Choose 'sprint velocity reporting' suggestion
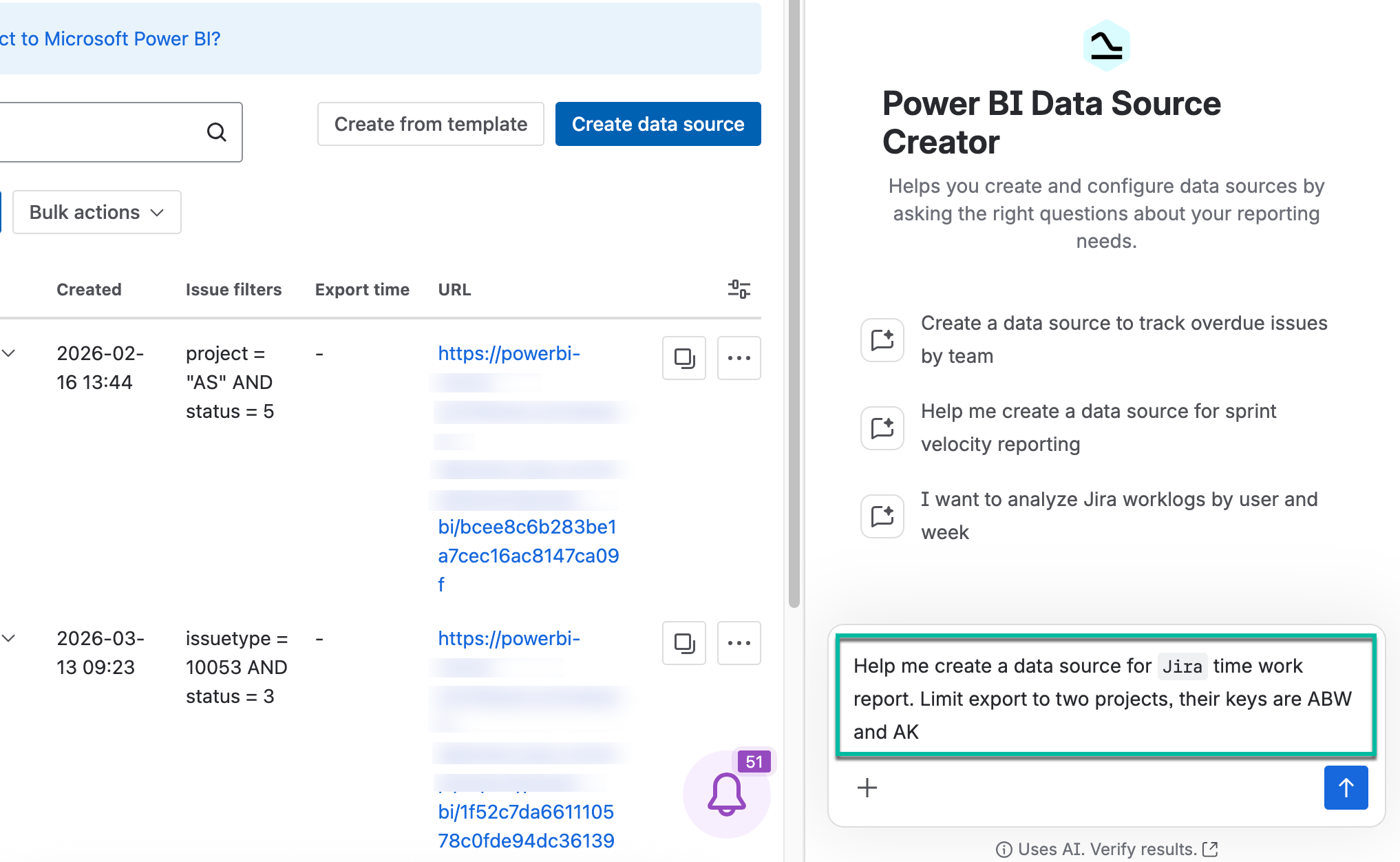1400x862 pixels. coord(1099,428)
